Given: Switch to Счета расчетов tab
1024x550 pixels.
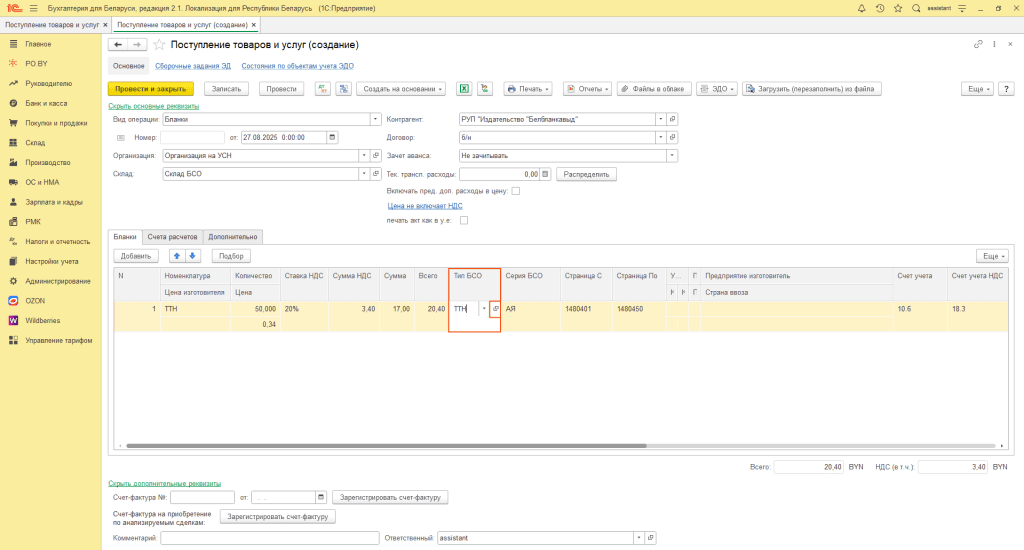Looking at the screenshot, I should (172, 236).
